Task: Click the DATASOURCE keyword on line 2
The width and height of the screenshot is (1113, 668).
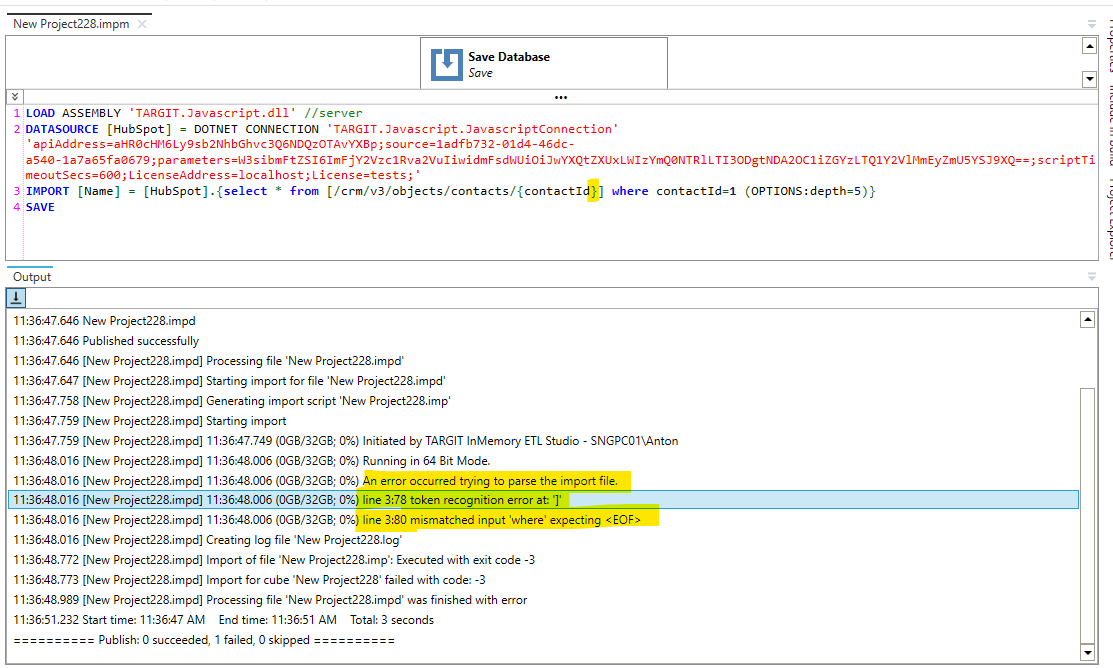Action: click(x=62, y=129)
